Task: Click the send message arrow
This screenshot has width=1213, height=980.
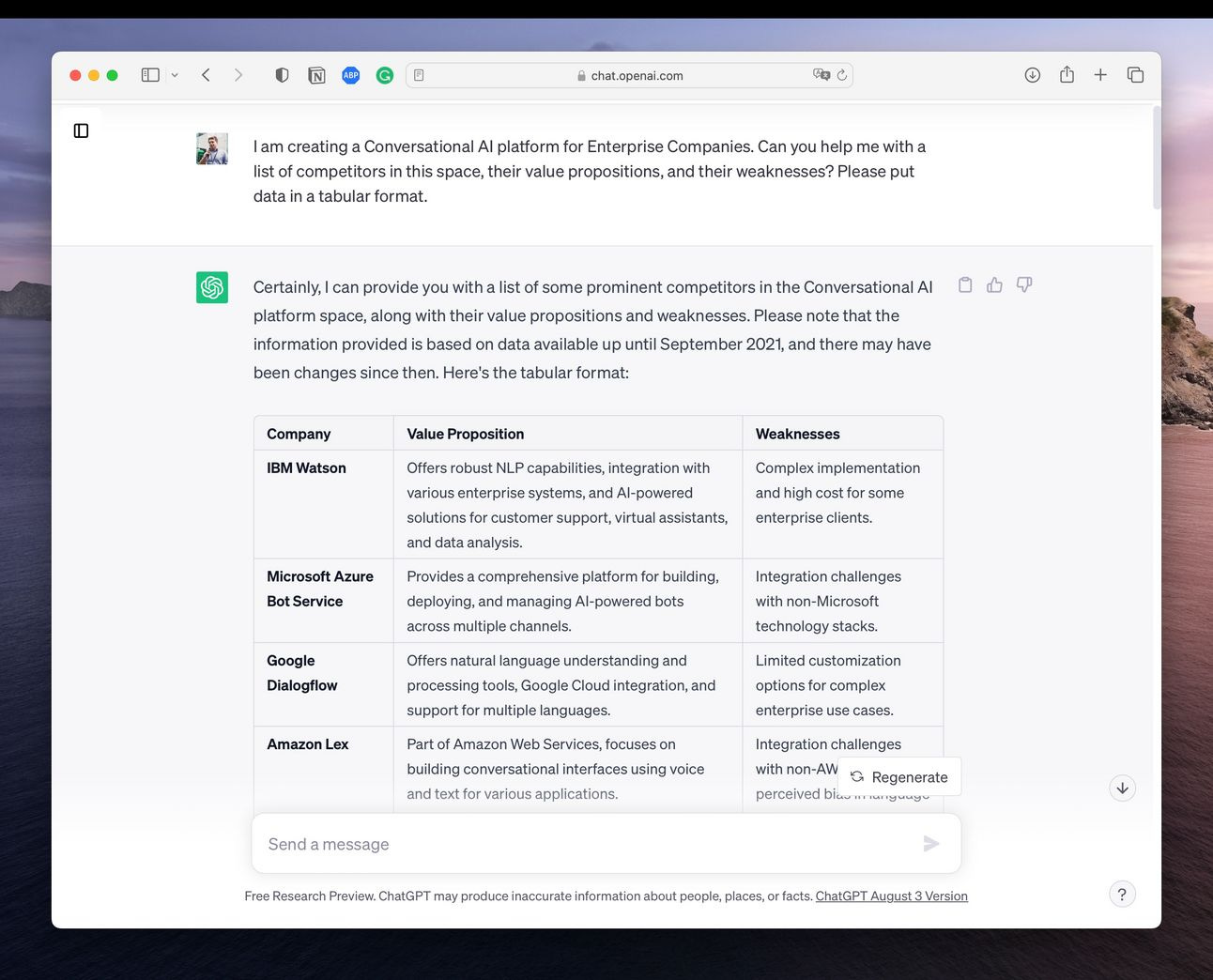Action: 931,844
